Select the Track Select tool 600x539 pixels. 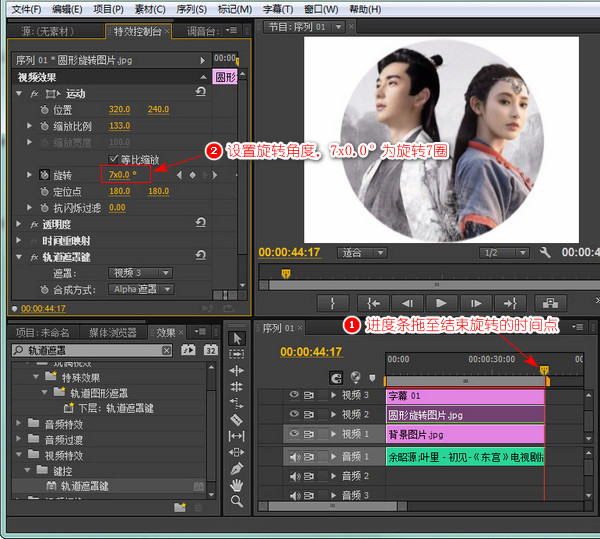point(237,354)
